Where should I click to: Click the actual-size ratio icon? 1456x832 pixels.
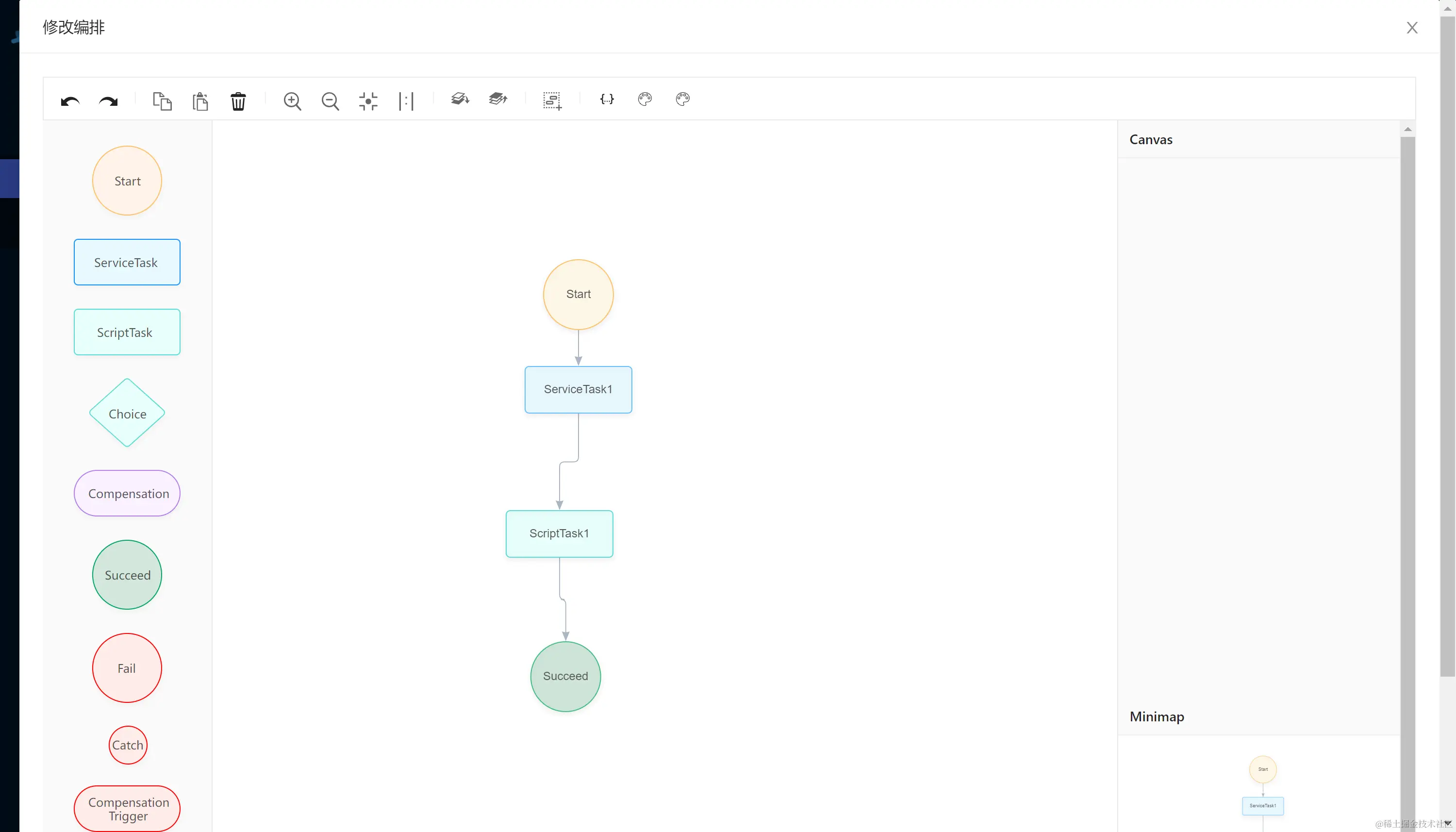(x=406, y=101)
